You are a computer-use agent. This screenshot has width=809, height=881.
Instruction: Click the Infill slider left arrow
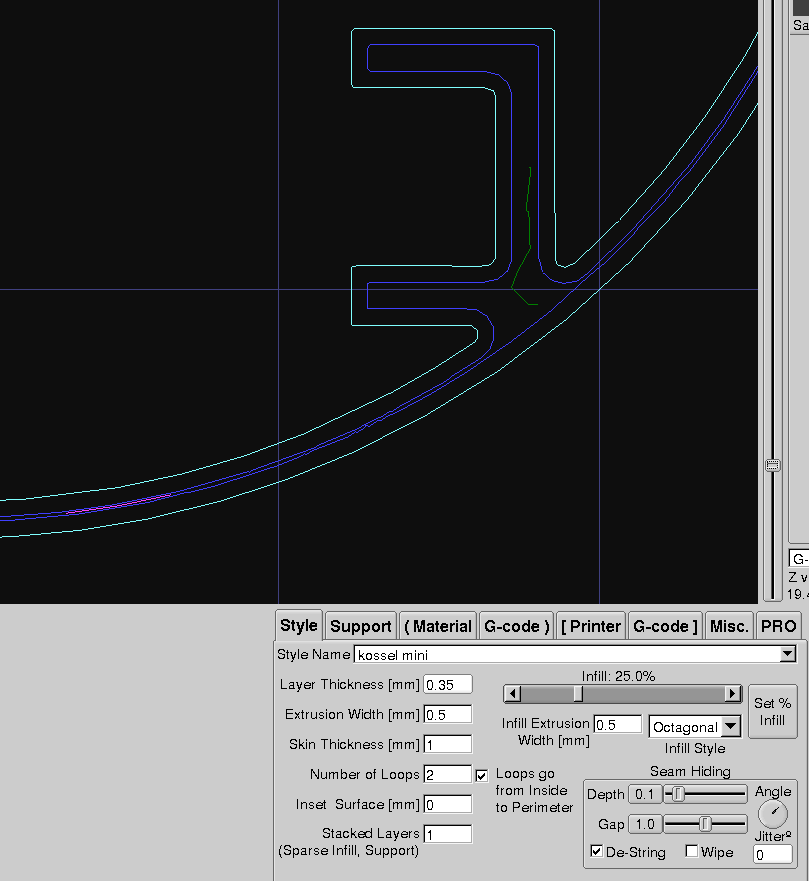(512, 694)
